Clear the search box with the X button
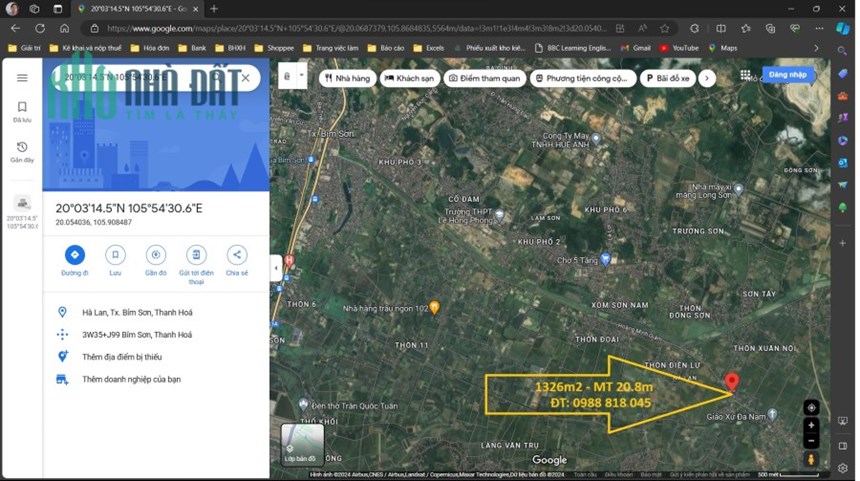 246,78
